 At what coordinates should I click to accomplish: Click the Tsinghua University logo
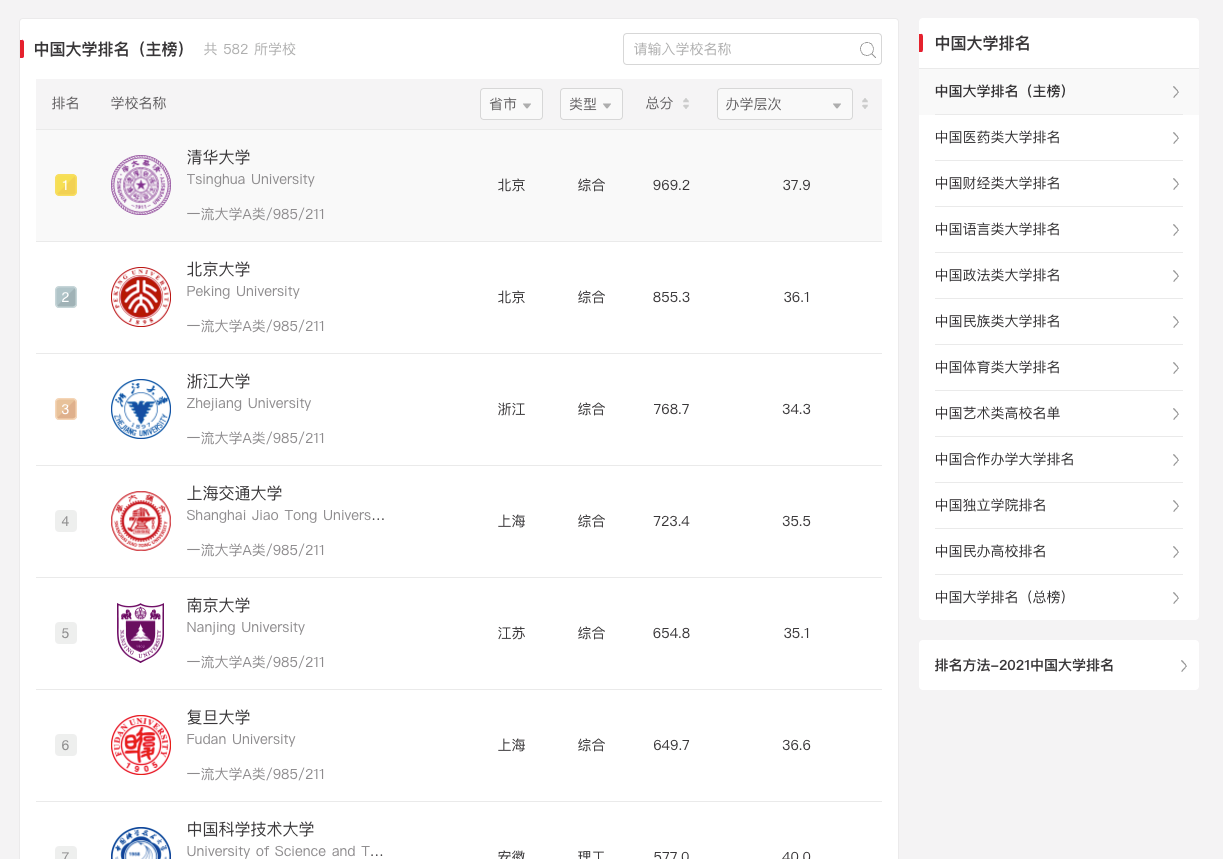[141, 185]
